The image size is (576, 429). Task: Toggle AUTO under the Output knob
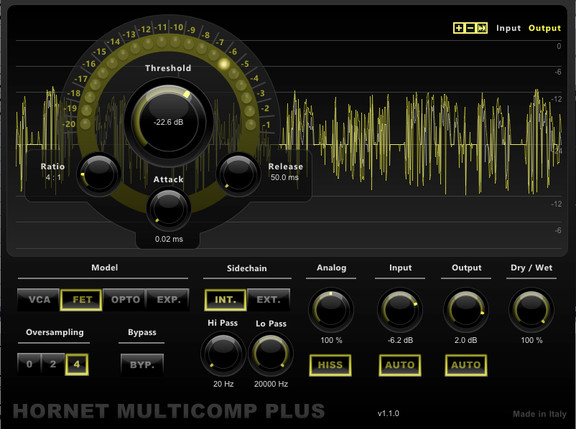466,365
